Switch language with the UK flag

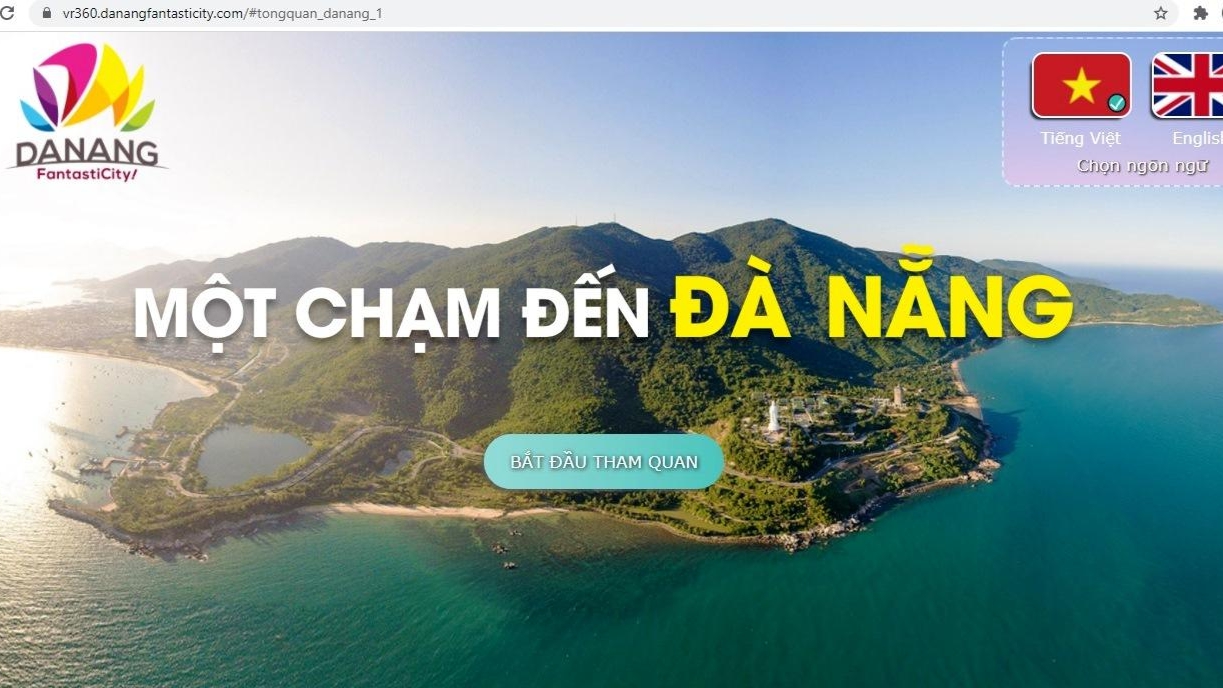[1187, 86]
